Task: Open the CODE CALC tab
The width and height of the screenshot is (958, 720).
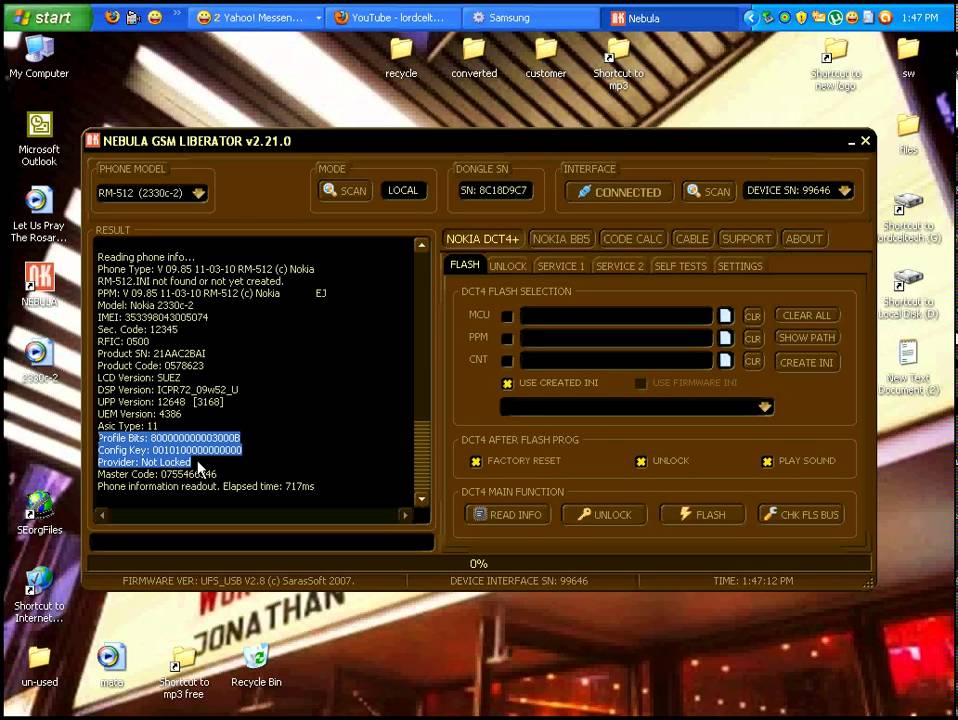Action: click(x=632, y=239)
